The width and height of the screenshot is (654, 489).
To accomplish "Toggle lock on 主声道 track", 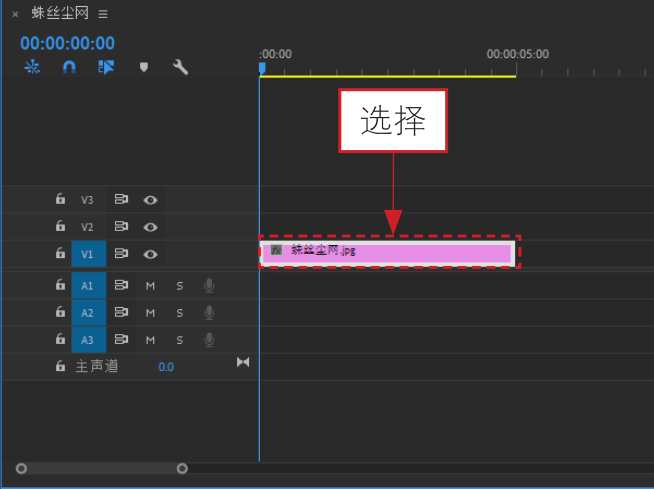I will (60, 366).
